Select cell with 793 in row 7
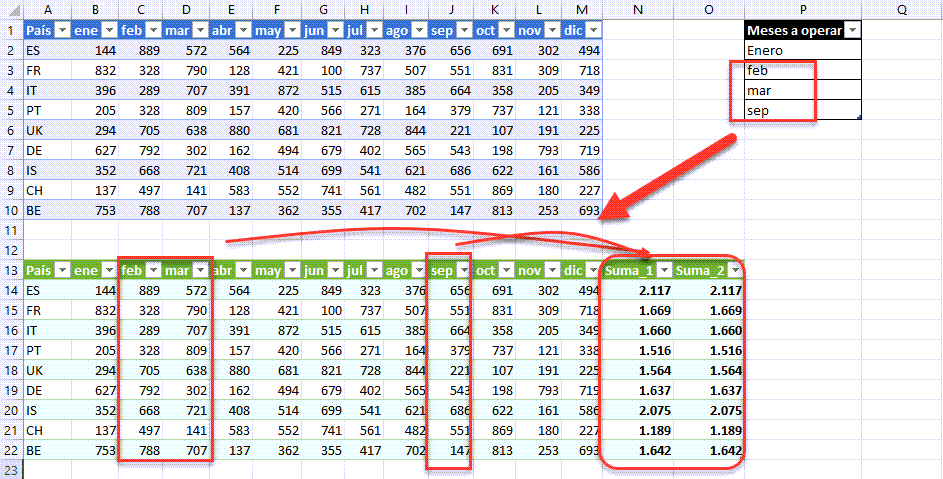This screenshot has width=943, height=479. 538,150
